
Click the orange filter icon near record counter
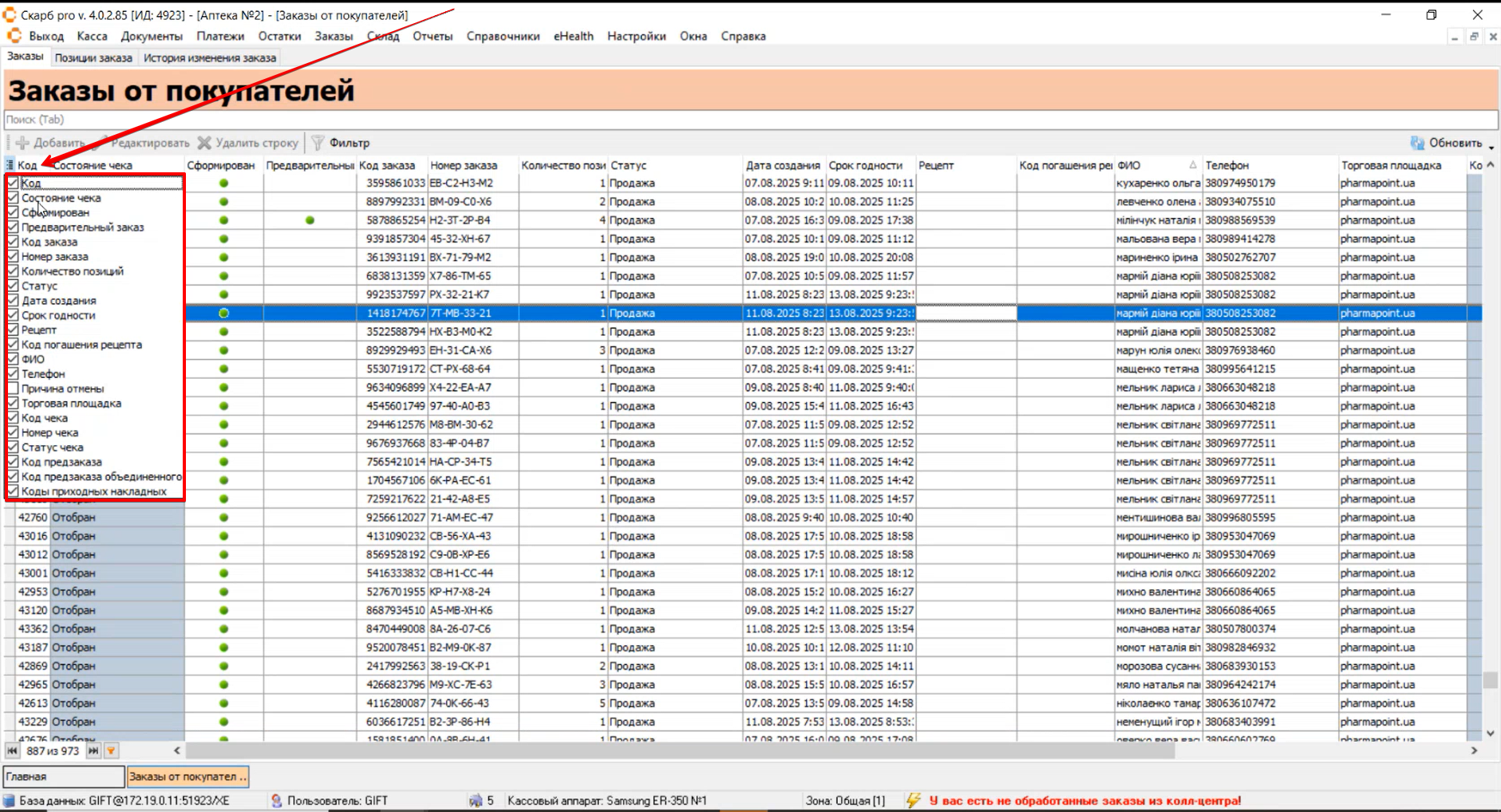coord(111,751)
